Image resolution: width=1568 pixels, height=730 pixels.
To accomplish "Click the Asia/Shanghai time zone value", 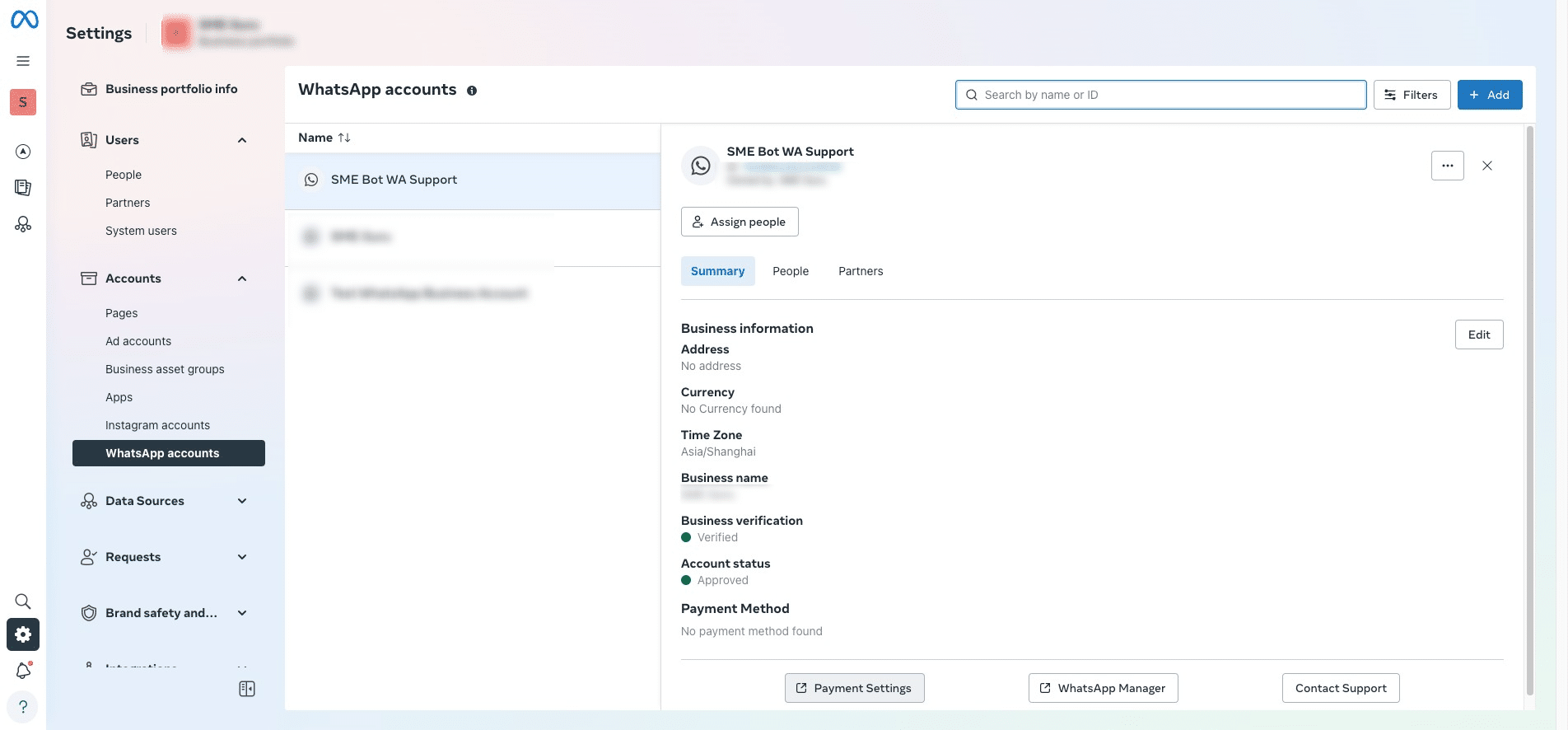I will tap(718, 452).
